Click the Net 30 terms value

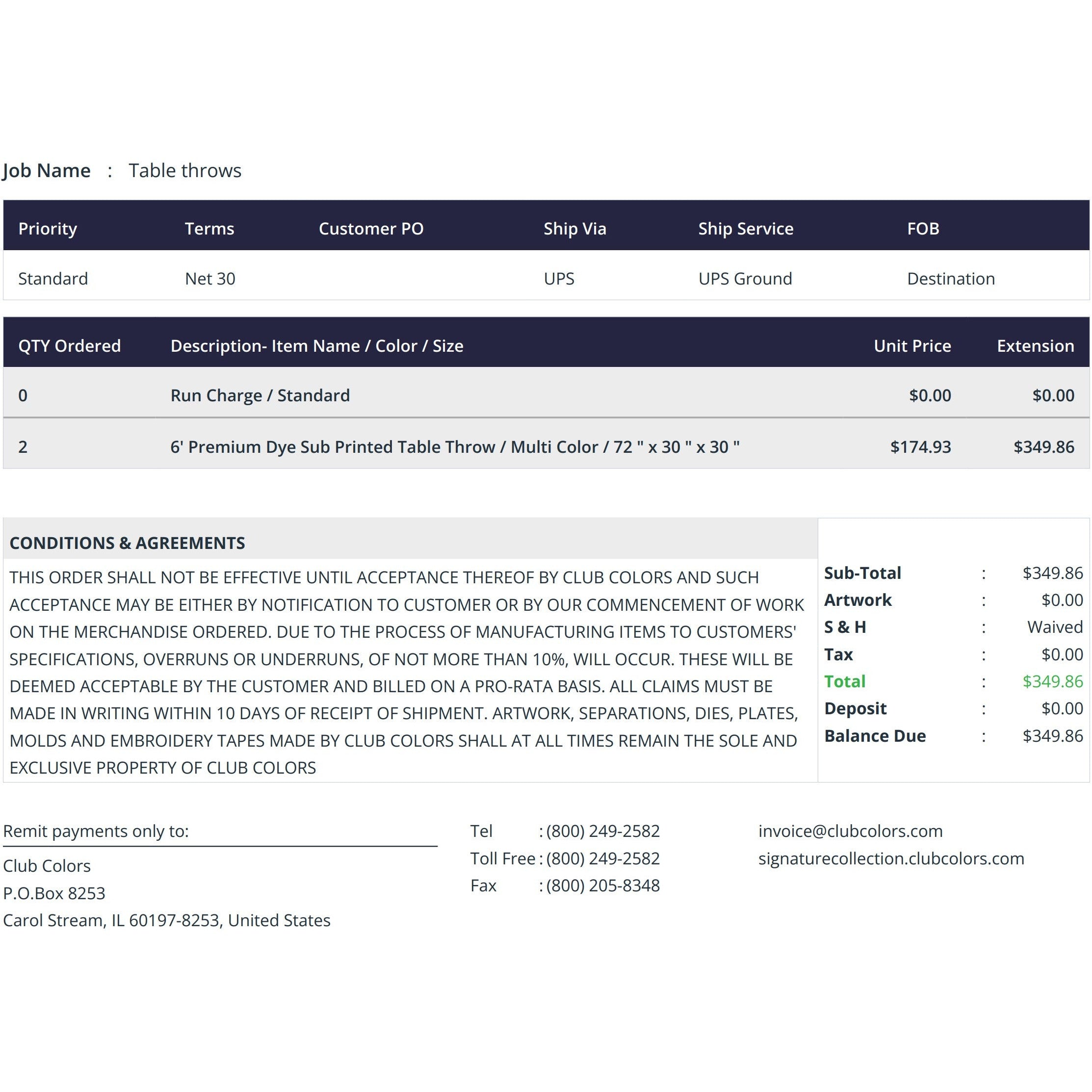pos(209,278)
